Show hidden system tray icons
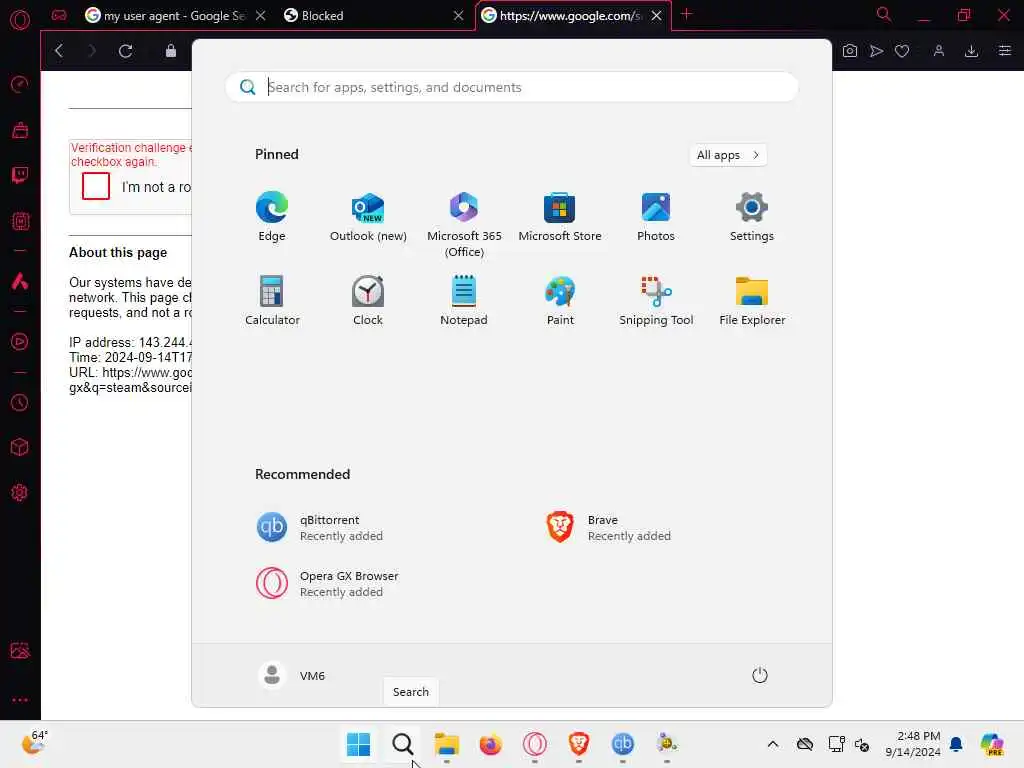Image resolution: width=1024 pixels, height=768 pixels. coord(773,744)
